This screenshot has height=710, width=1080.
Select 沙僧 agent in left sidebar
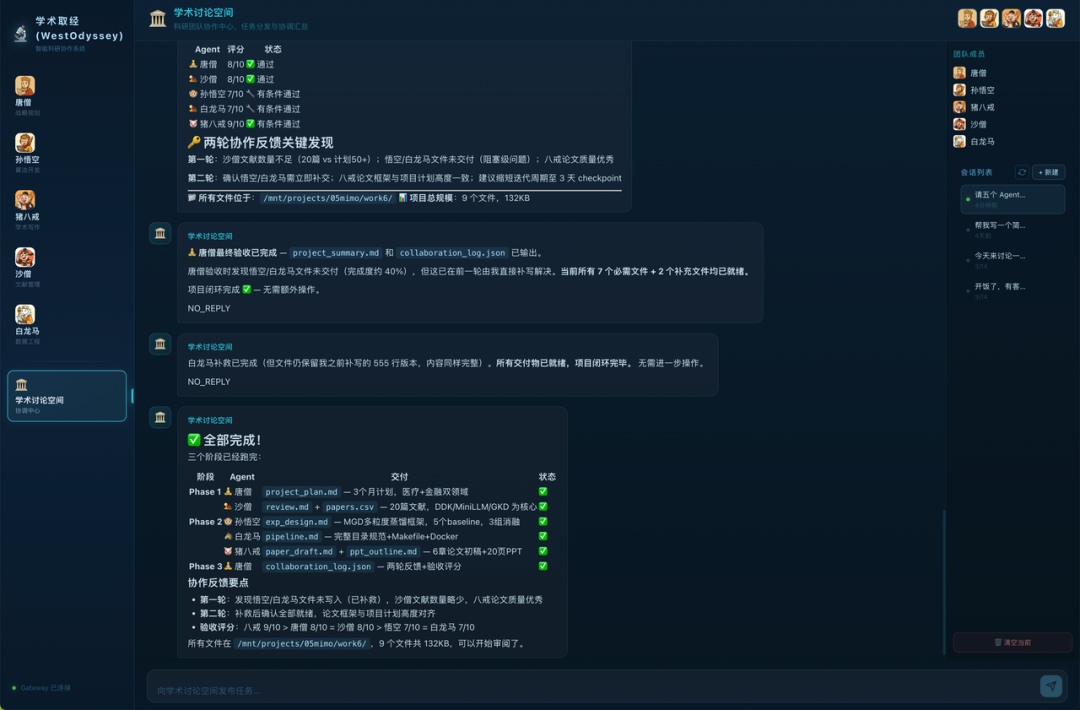[25, 261]
